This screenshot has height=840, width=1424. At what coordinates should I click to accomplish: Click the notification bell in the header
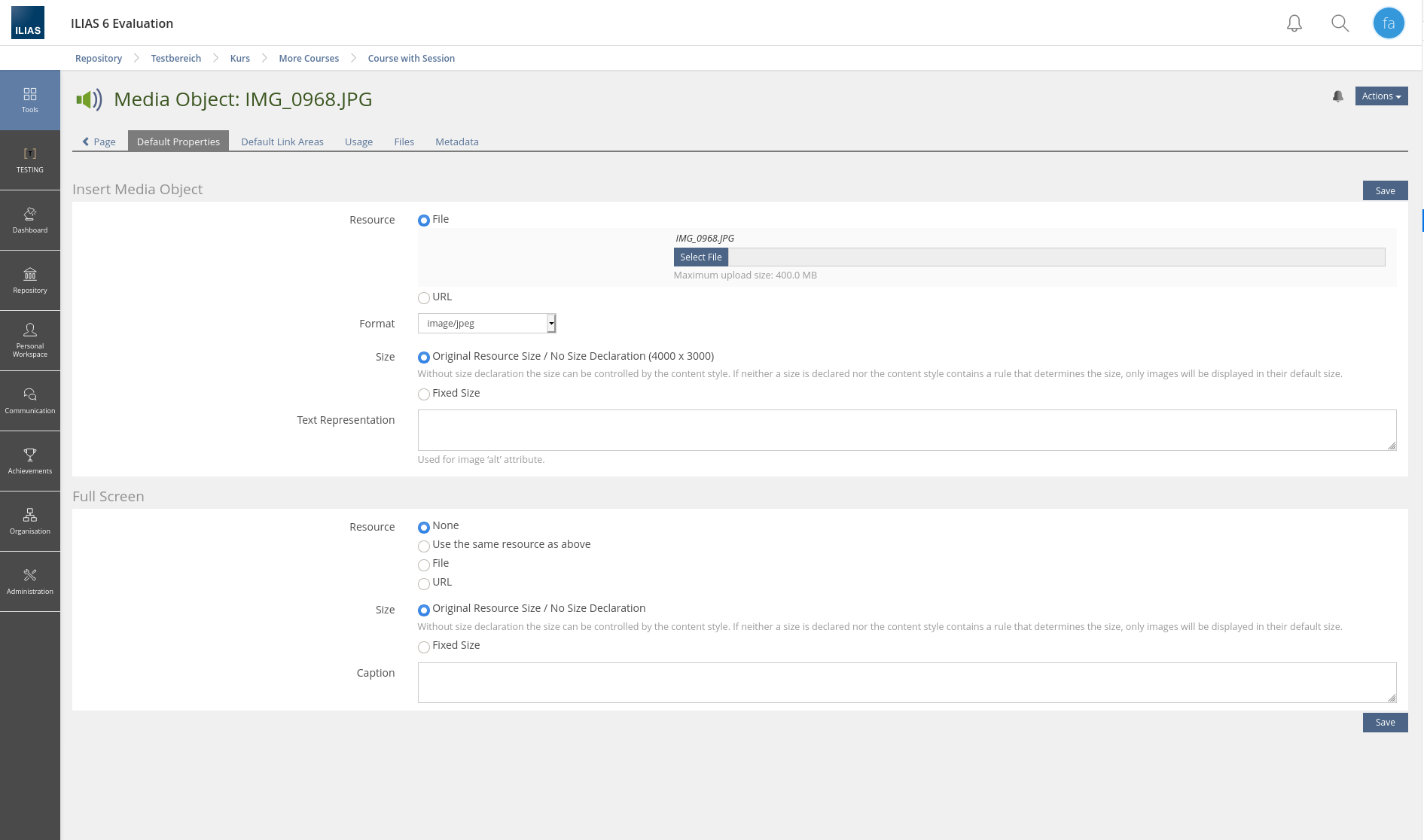1294,23
